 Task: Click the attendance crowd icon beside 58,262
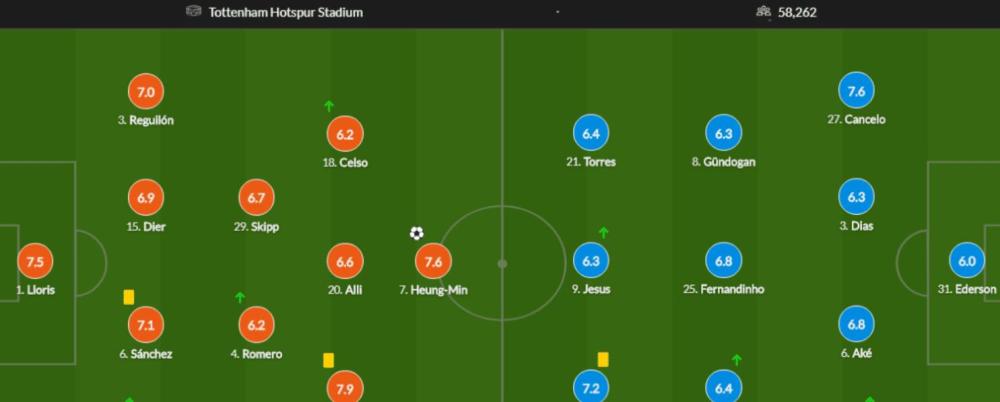(x=763, y=11)
